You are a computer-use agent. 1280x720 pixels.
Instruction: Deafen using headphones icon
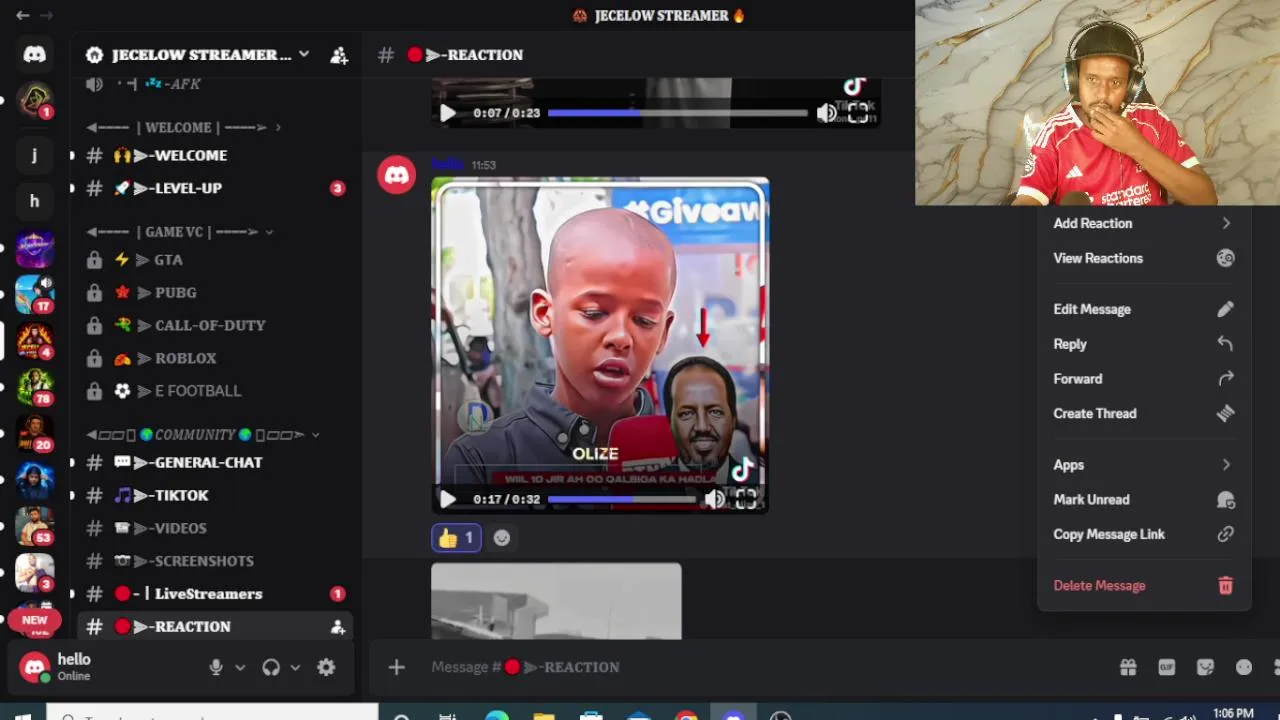[x=271, y=667]
